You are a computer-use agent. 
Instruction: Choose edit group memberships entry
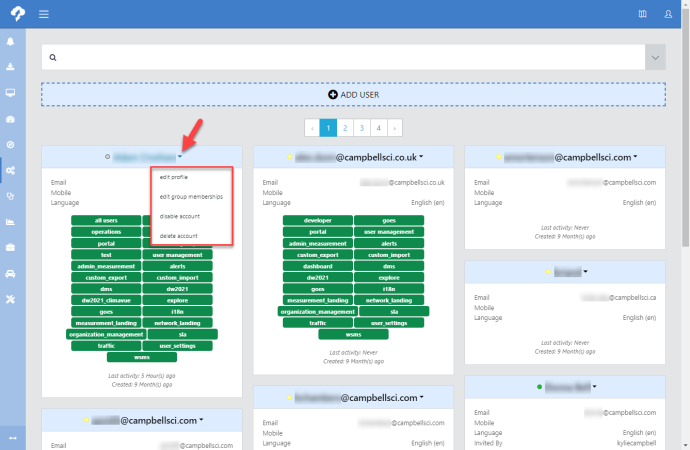pos(191,197)
